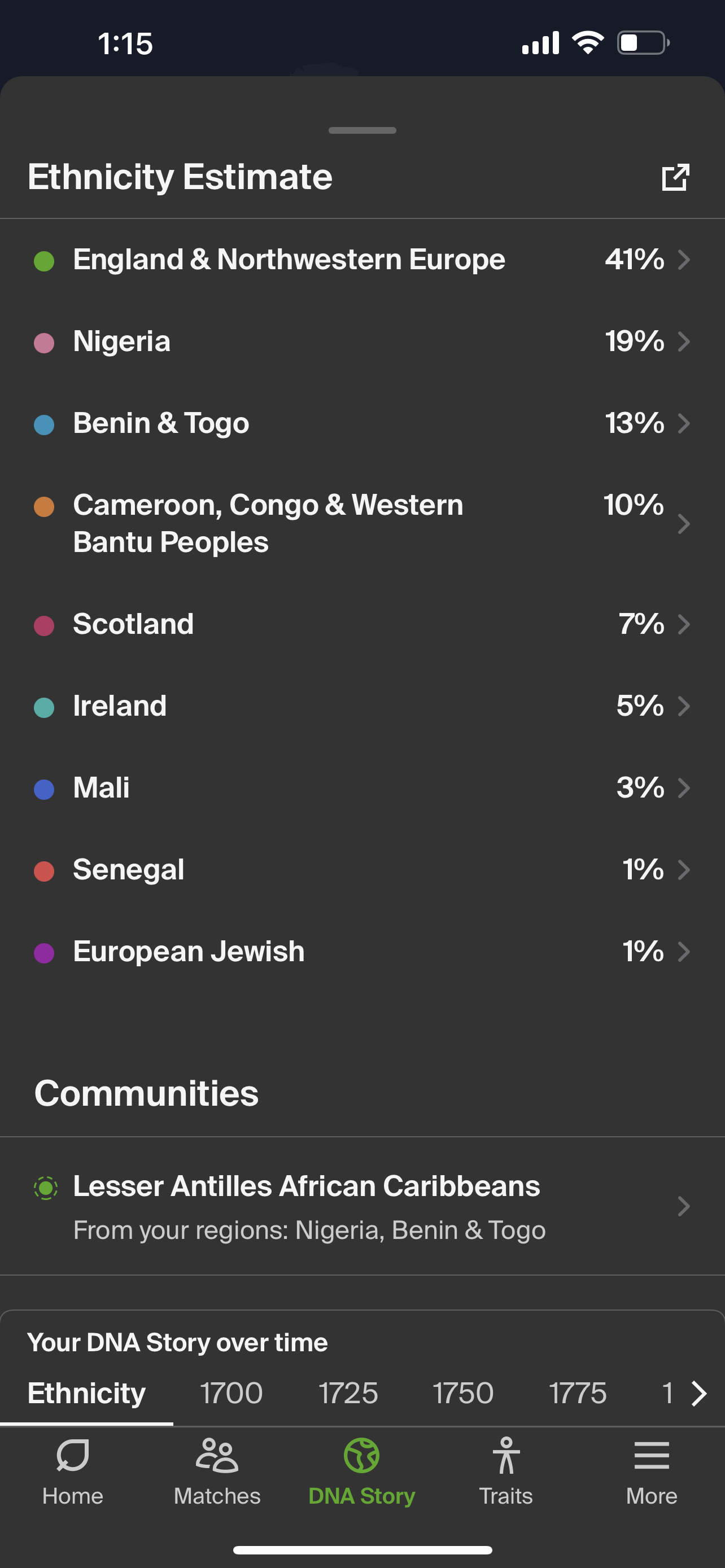Viewport: 725px width, 1568px height.
Task: Select the DNA Story globe icon
Action: point(361,1455)
